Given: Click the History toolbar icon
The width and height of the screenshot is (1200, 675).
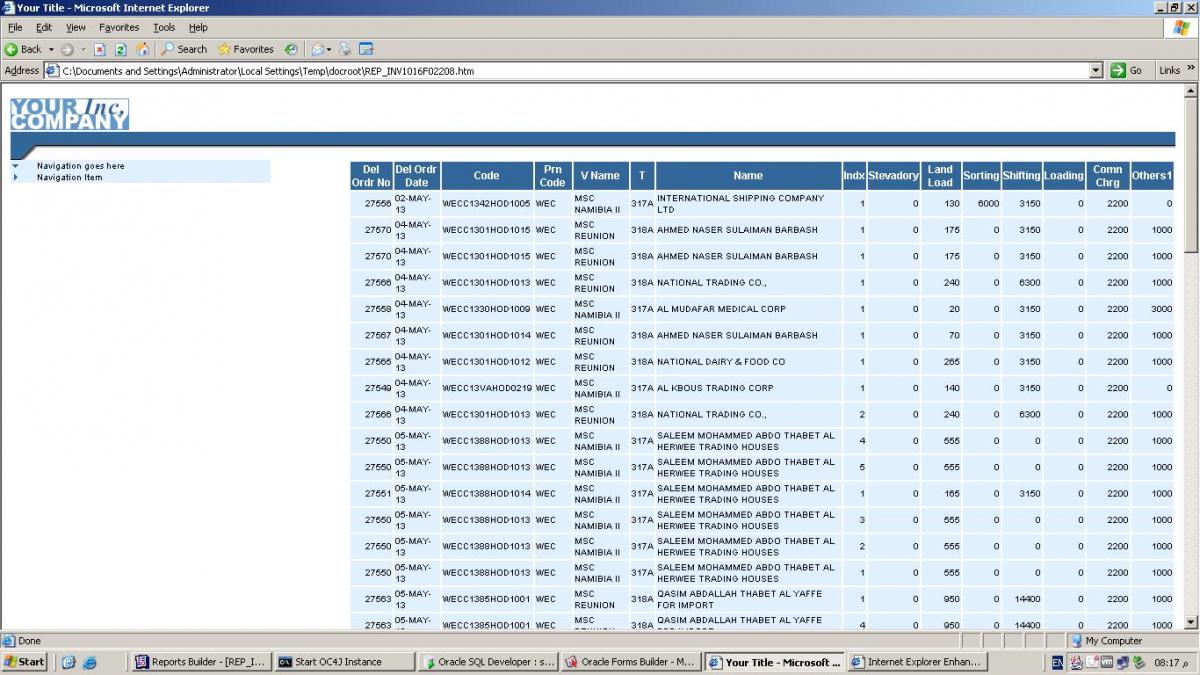Looking at the screenshot, I should (x=291, y=49).
